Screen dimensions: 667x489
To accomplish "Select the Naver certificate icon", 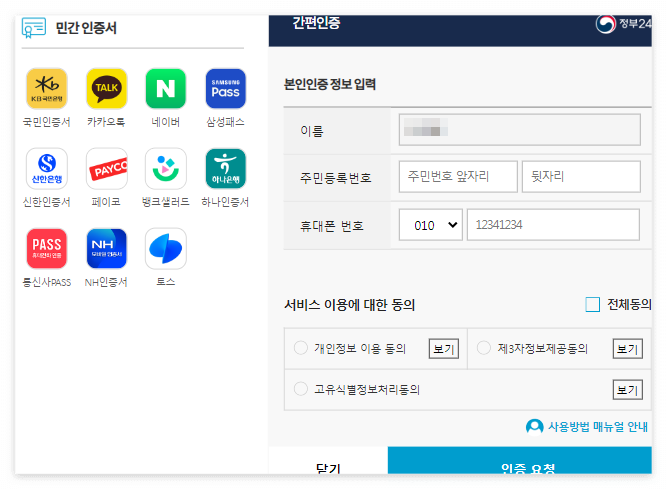I will 166,89.
